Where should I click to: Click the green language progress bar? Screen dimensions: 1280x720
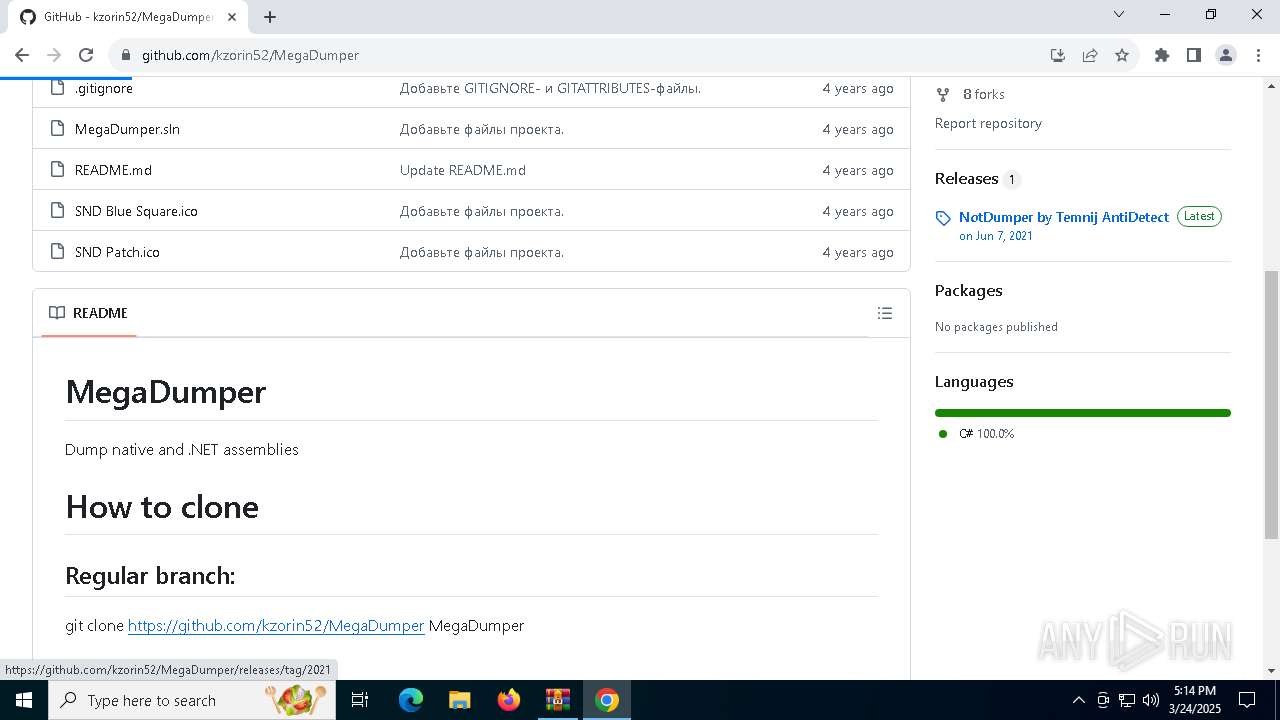click(x=1083, y=413)
